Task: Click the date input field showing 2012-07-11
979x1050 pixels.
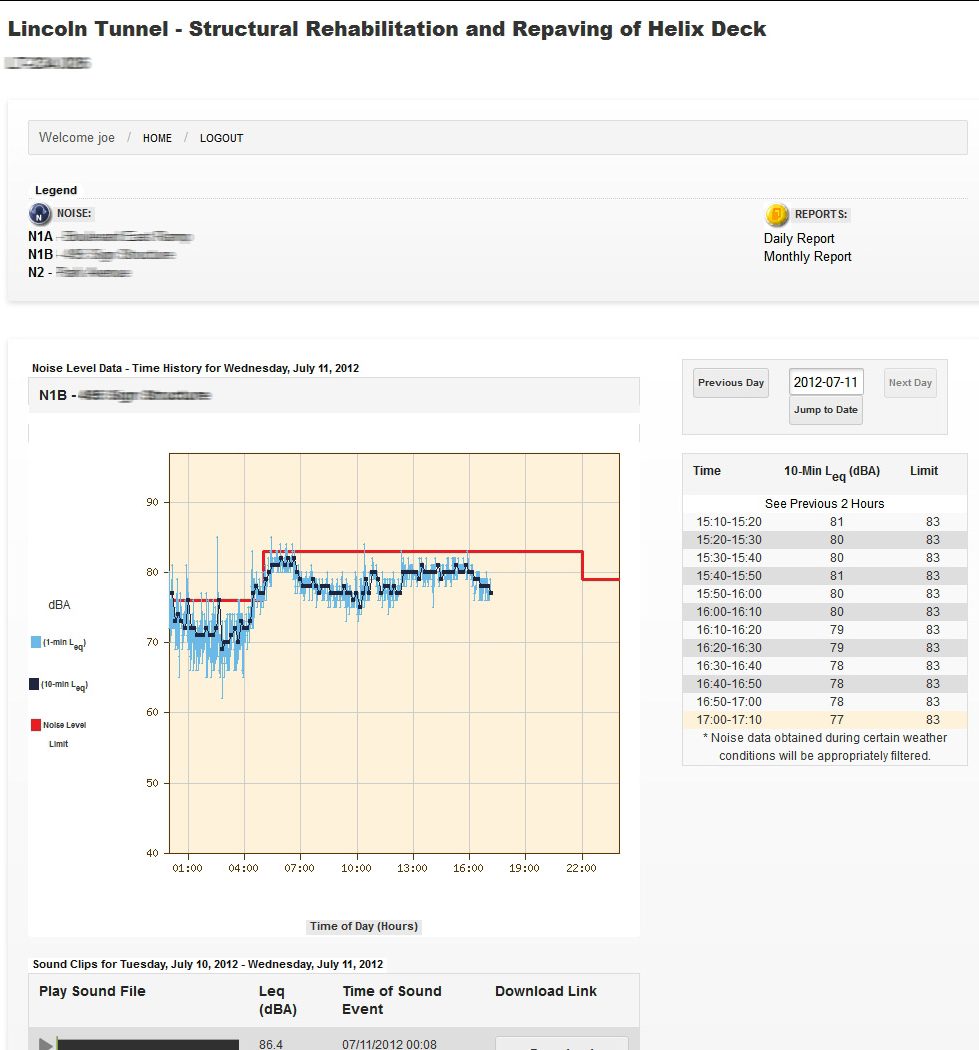Action: (x=825, y=382)
